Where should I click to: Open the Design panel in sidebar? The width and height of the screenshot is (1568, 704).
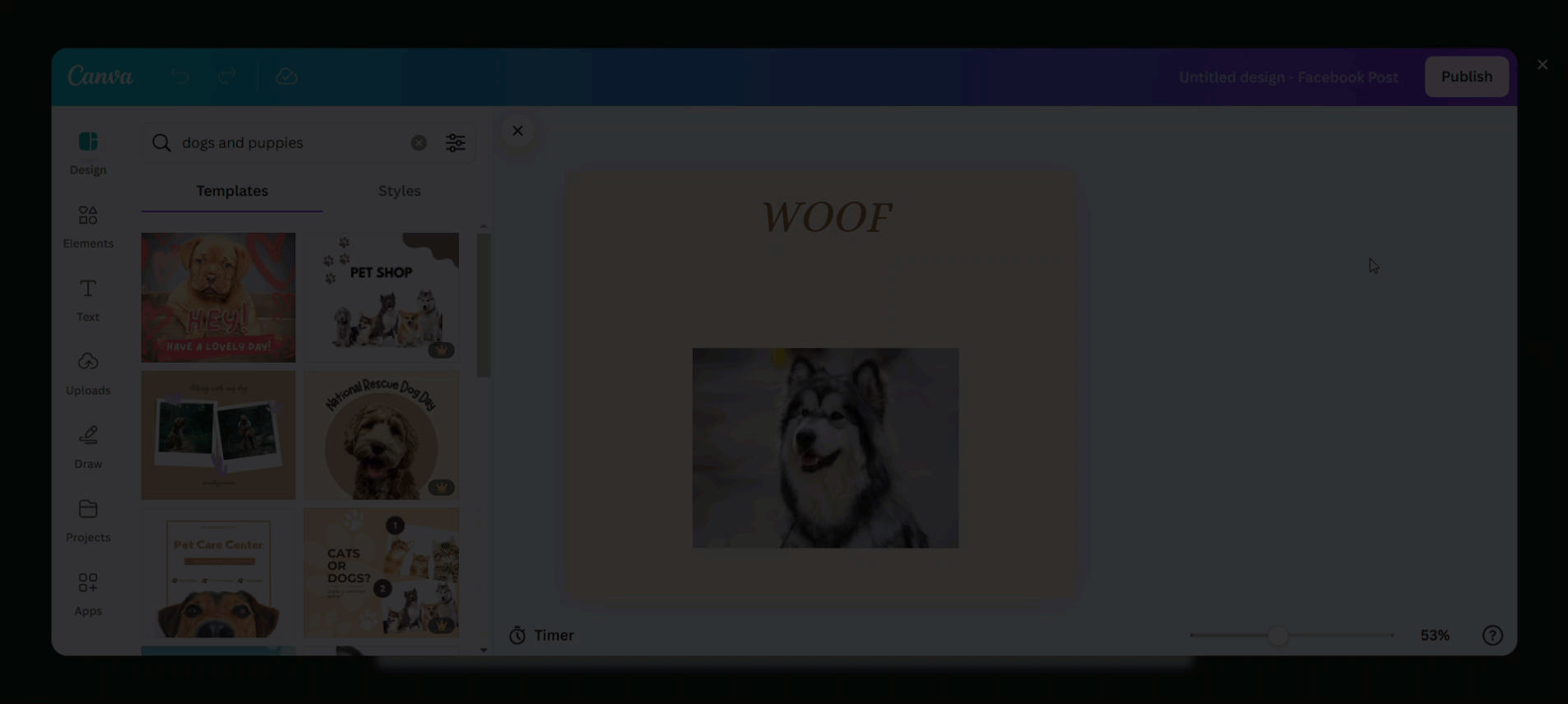[x=88, y=153]
